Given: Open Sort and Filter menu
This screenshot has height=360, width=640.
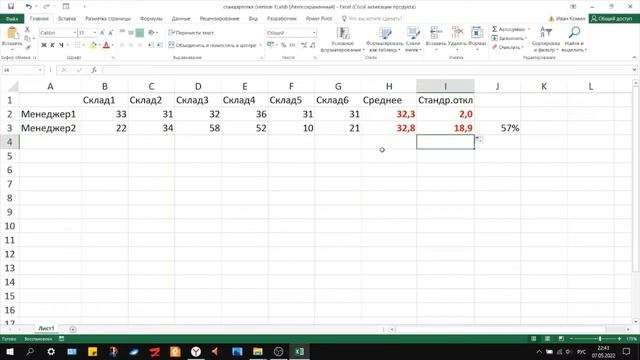Looking at the screenshot, I should point(546,39).
